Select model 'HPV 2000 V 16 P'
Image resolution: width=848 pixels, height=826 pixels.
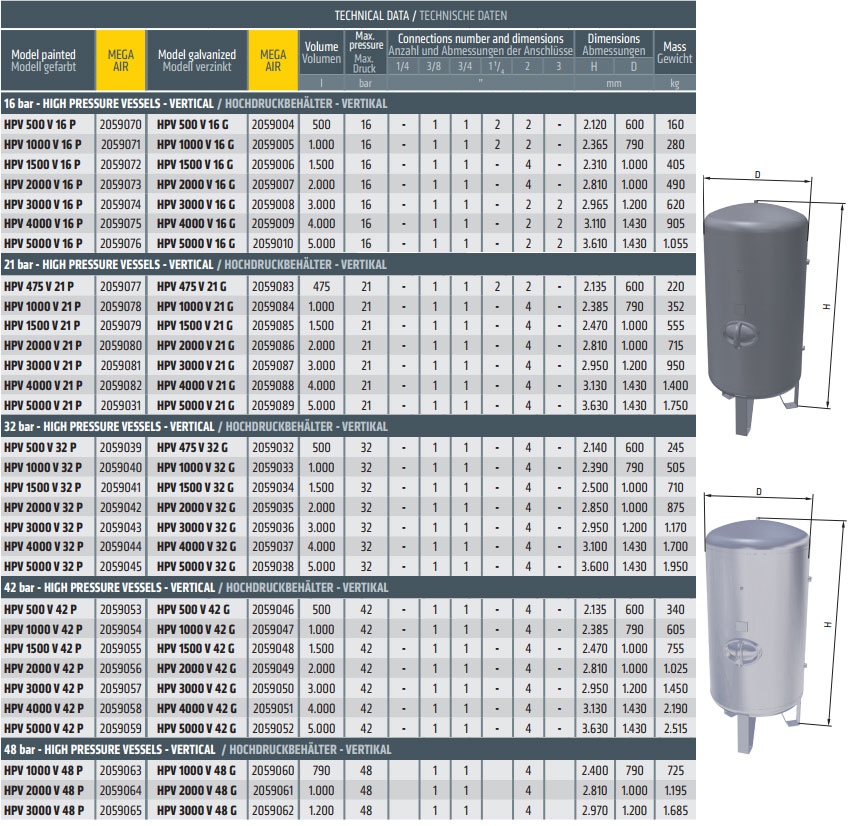click(43, 184)
